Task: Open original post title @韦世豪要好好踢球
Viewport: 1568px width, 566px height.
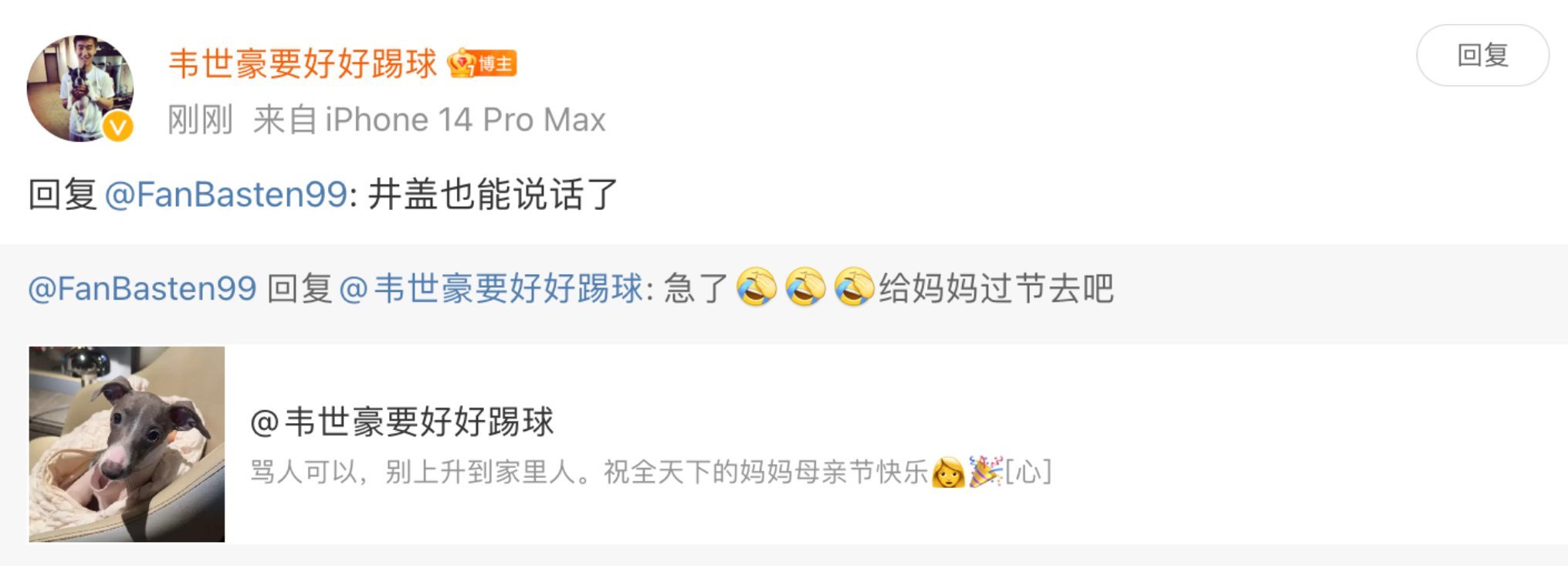Action: coord(402,422)
